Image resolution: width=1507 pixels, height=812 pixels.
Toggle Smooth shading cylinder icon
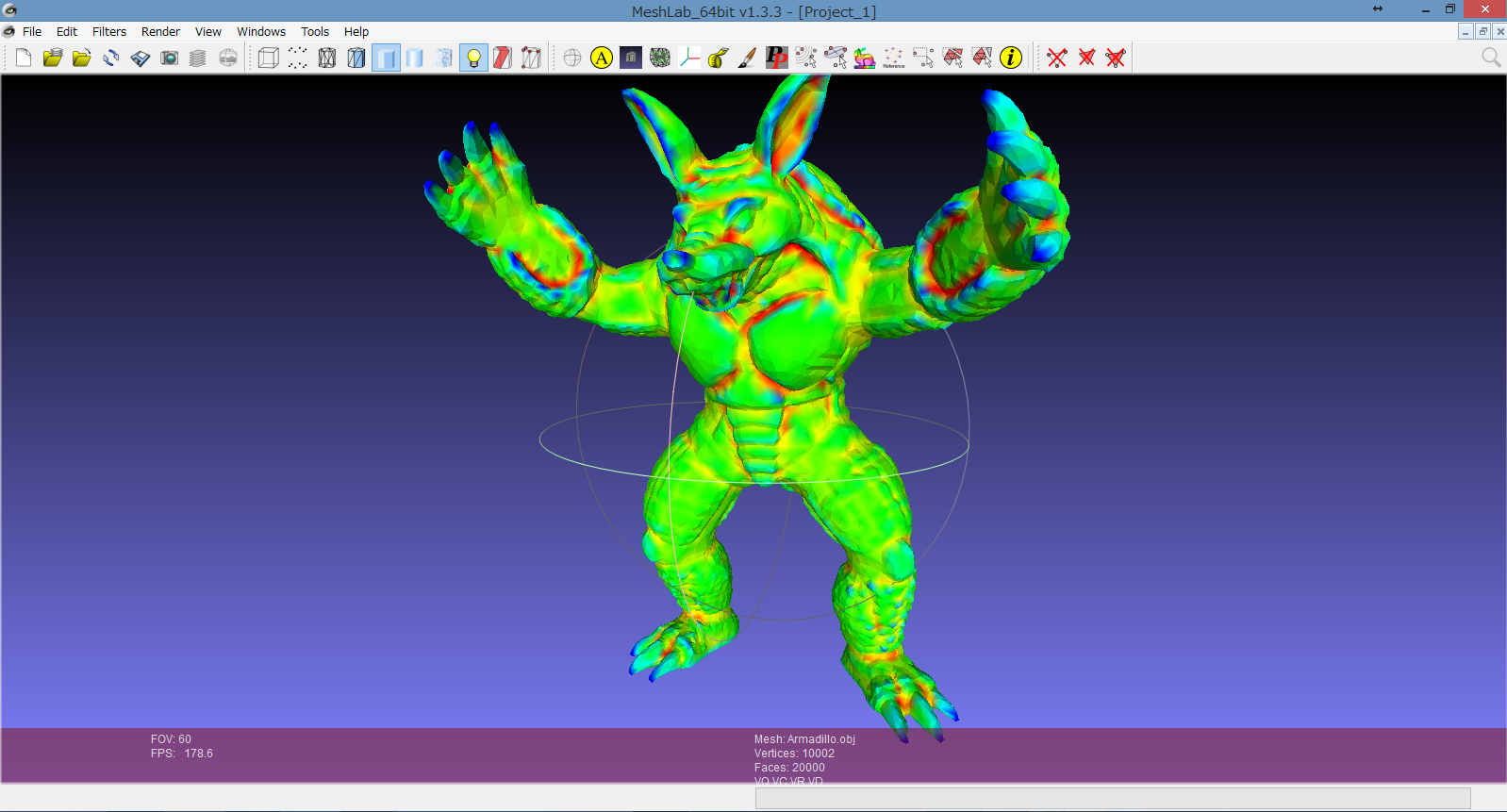(415, 58)
